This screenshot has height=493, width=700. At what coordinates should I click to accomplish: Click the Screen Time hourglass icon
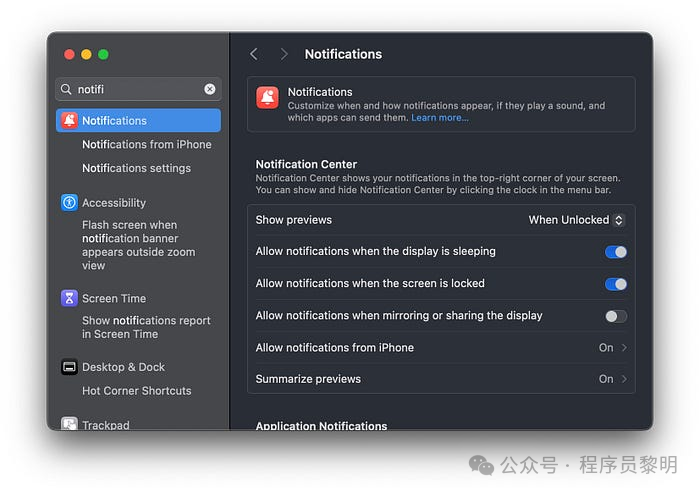point(69,298)
